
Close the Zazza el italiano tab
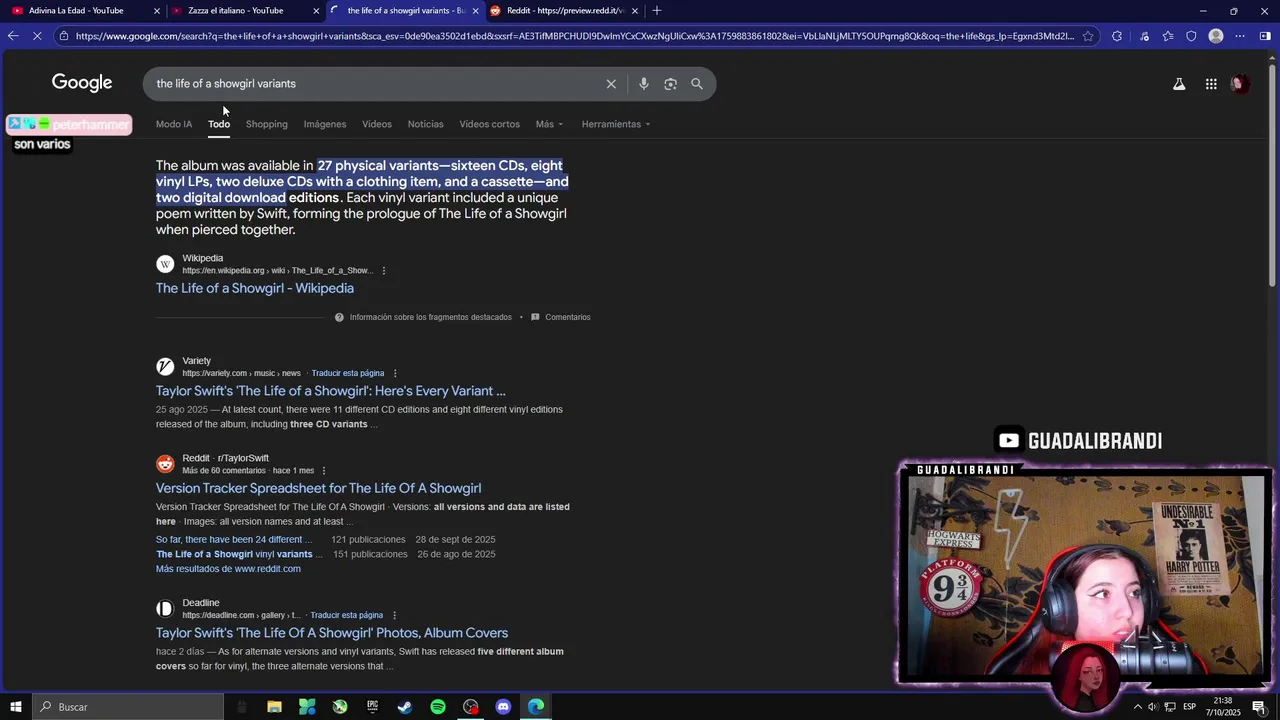click(316, 11)
